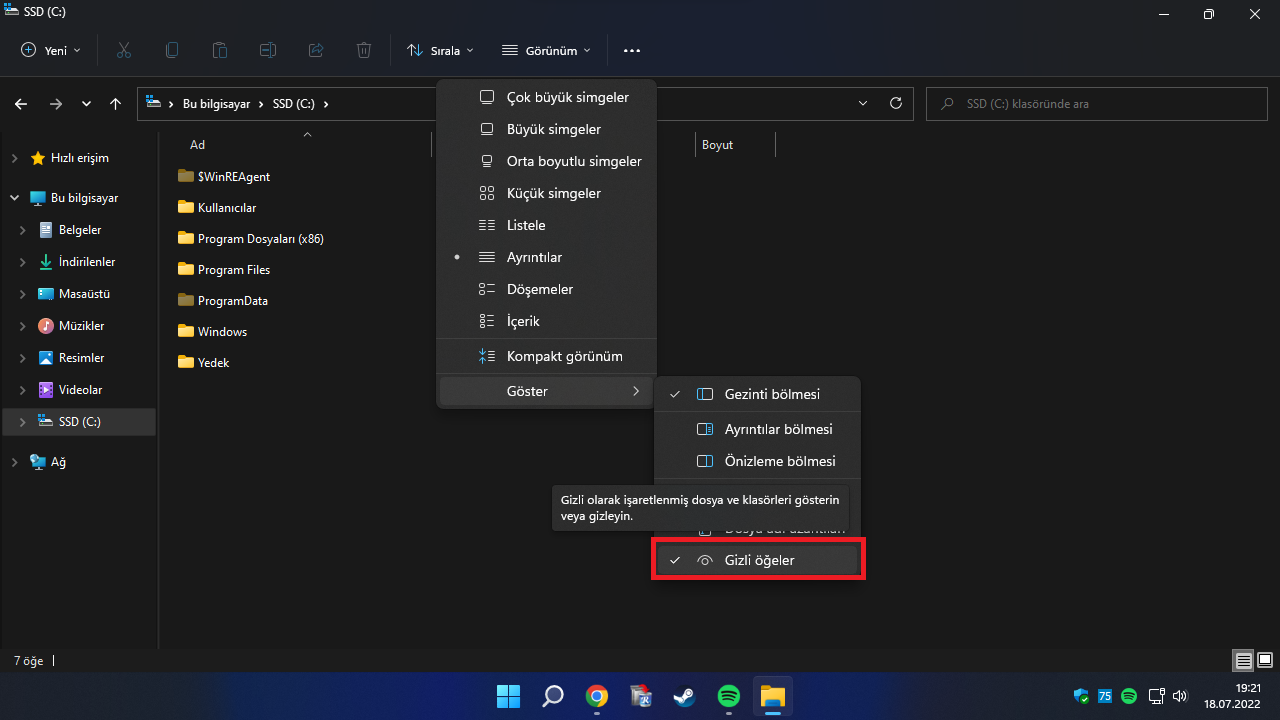Select Listele view option

pyautogui.click(x=546, y=225)
